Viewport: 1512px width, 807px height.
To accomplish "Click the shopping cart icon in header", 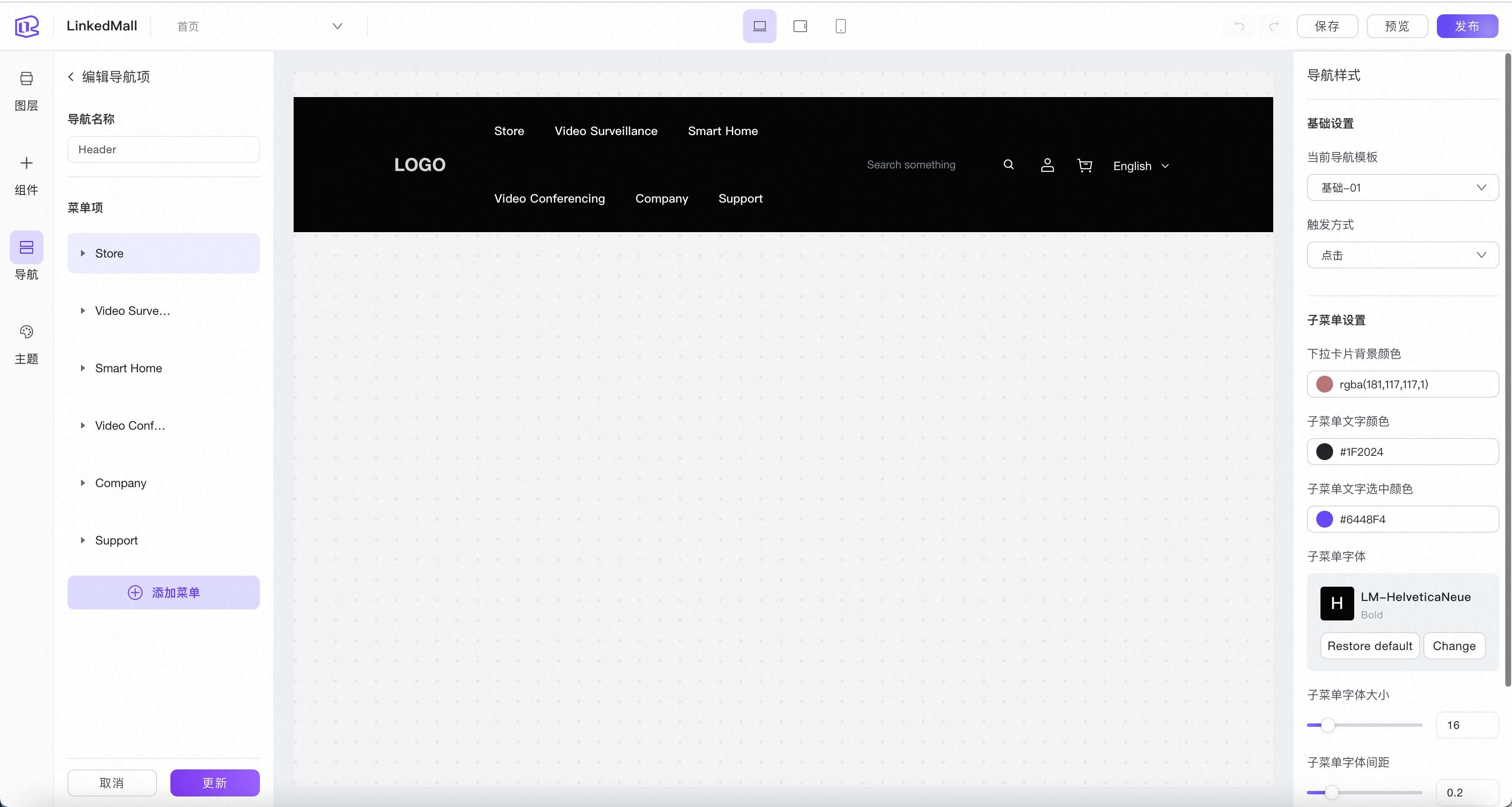I will click(x=1085, y=165).
